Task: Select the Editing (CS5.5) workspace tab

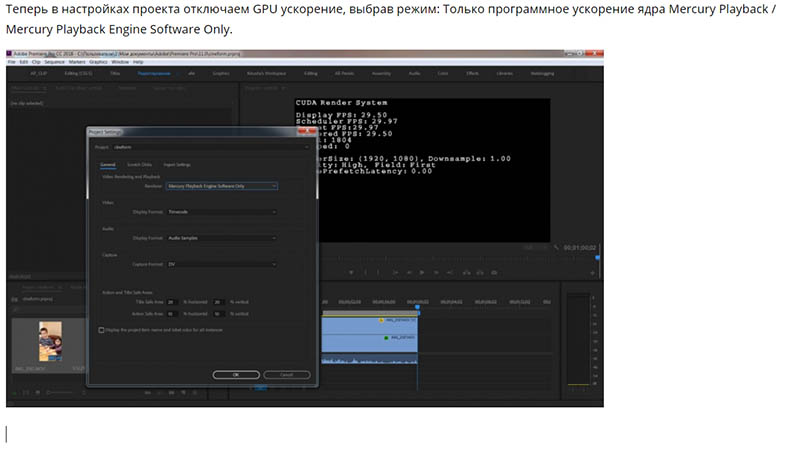Action: pos(78,73)
